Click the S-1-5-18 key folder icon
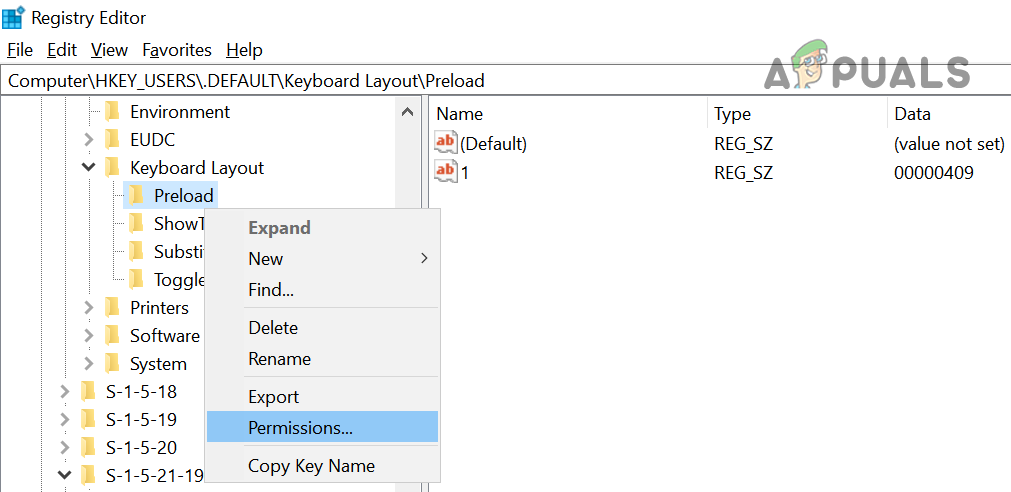1011x492 pixels. tap(89, 392)
